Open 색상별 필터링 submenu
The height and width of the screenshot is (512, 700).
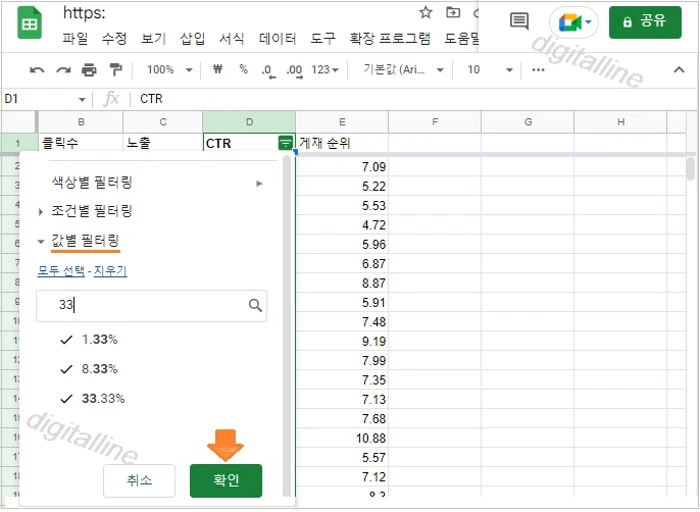pyautogui.click(x=156, y=183)
